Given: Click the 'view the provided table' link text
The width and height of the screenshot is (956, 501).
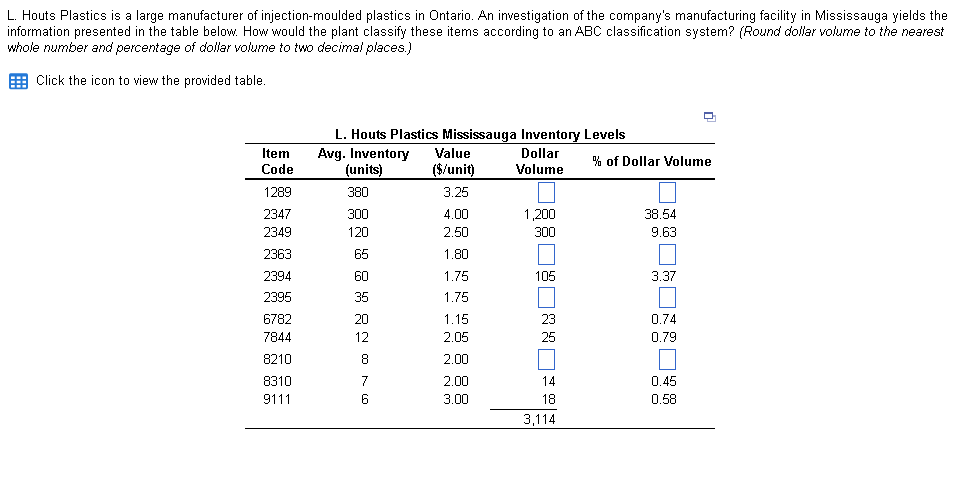Looking at the screenshot, I should tap(150, 81).
